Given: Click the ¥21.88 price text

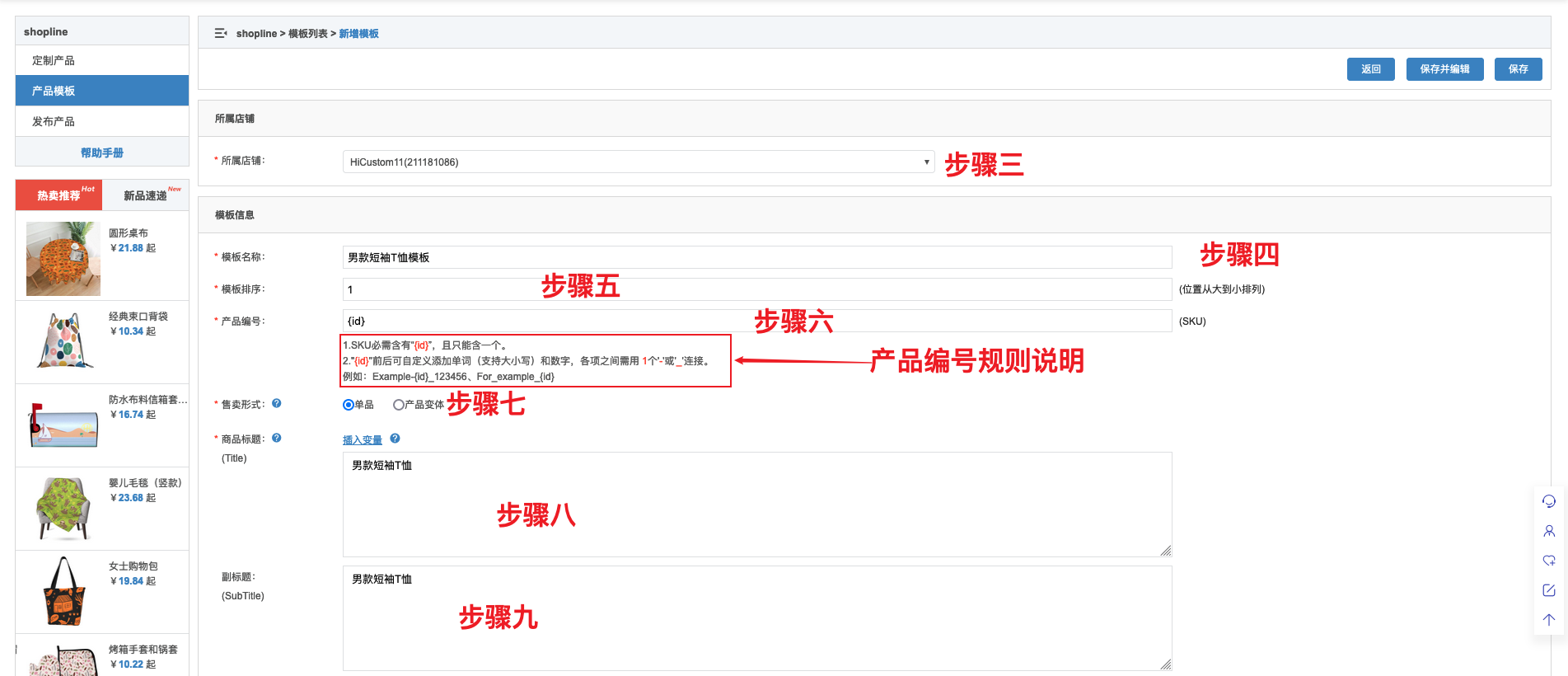Looking at the screenshot, I should pos(133,248).
